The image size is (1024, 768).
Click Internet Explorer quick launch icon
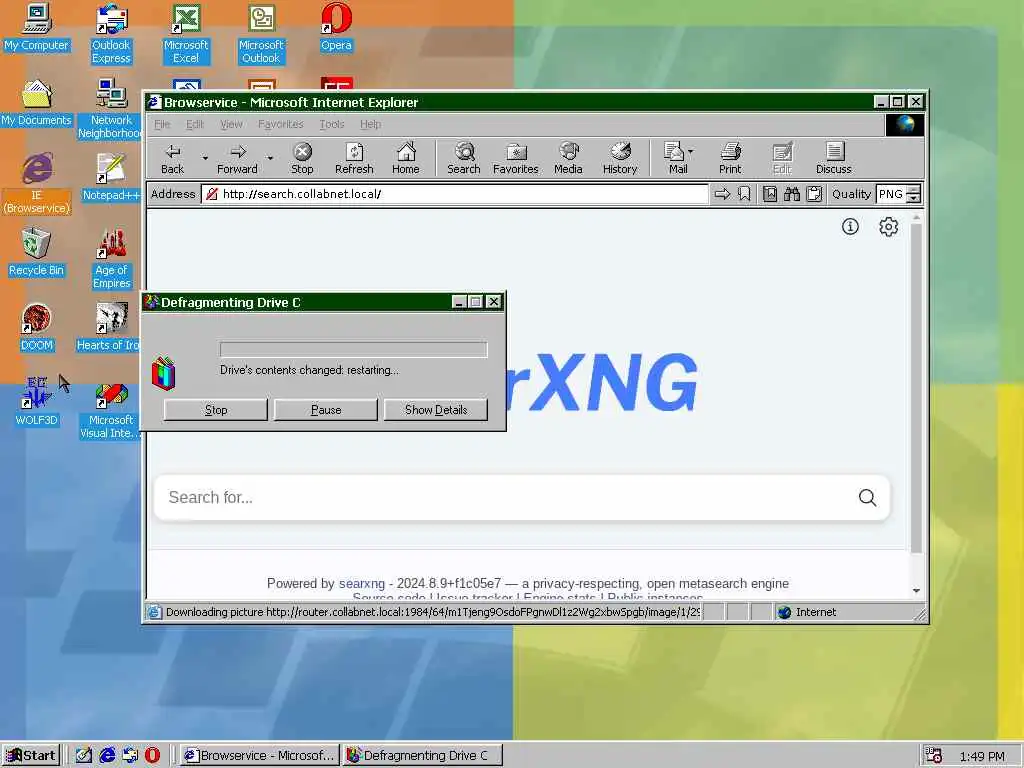(x=107, y=755)
